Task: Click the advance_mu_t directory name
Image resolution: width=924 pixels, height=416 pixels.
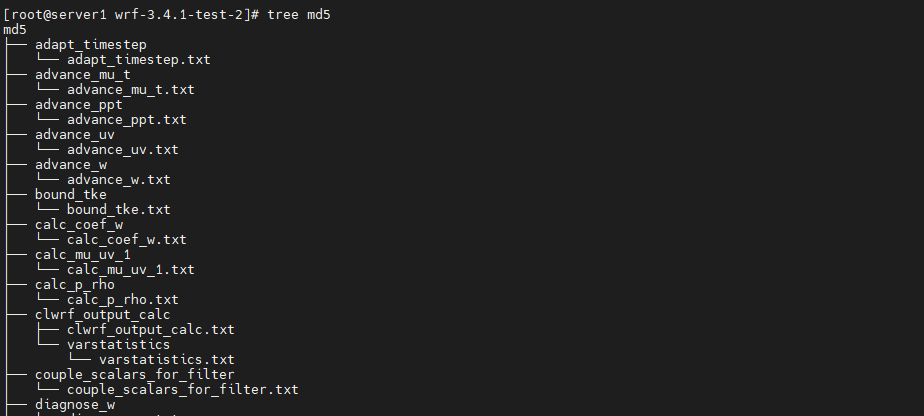Action: [x=82, y=75]
